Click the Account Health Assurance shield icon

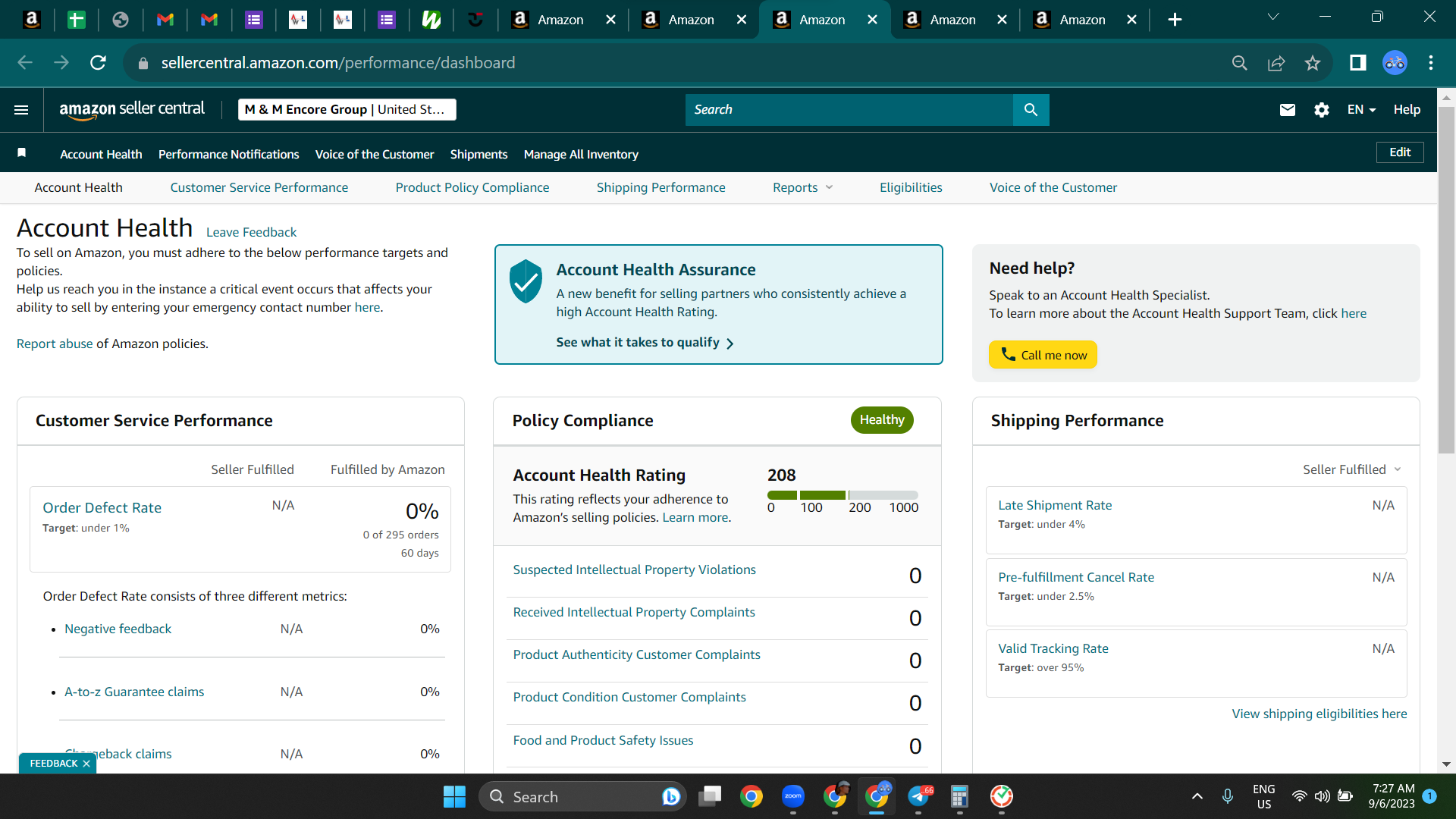526,281
